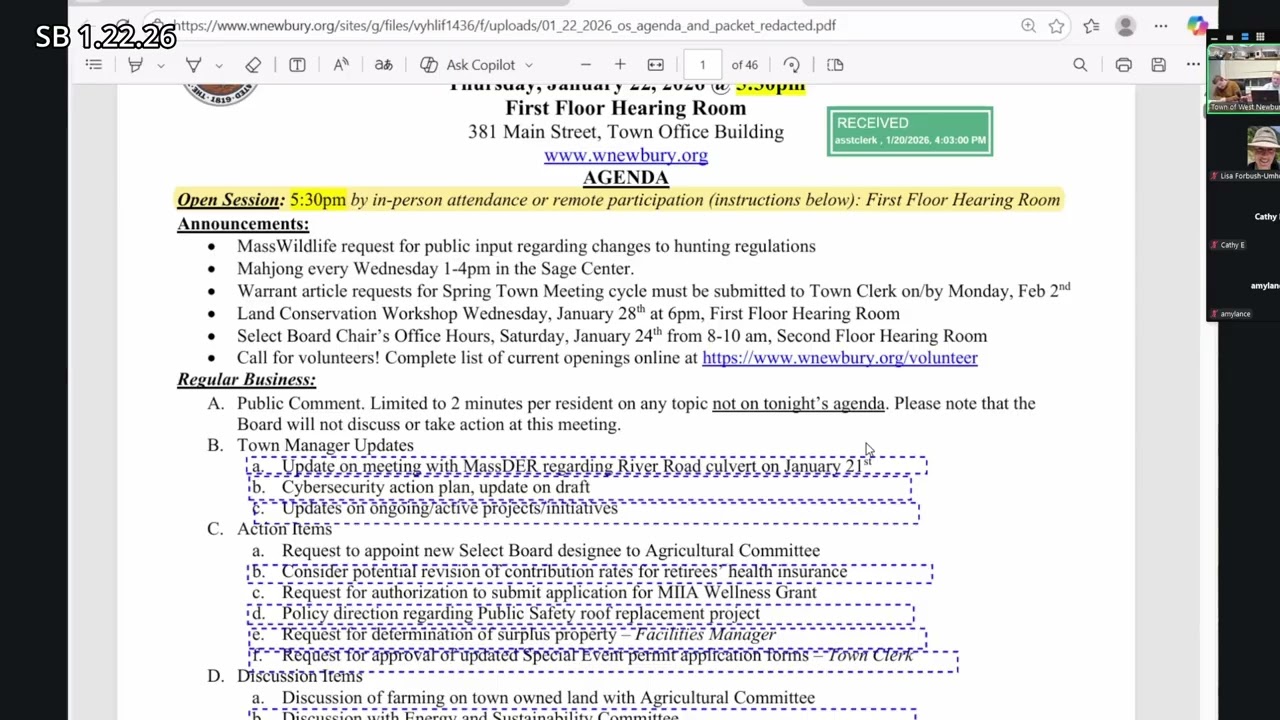Screen dimensions: 1280x720
Task: Expand the Draw tool options arrow
Action: (219, 65)
